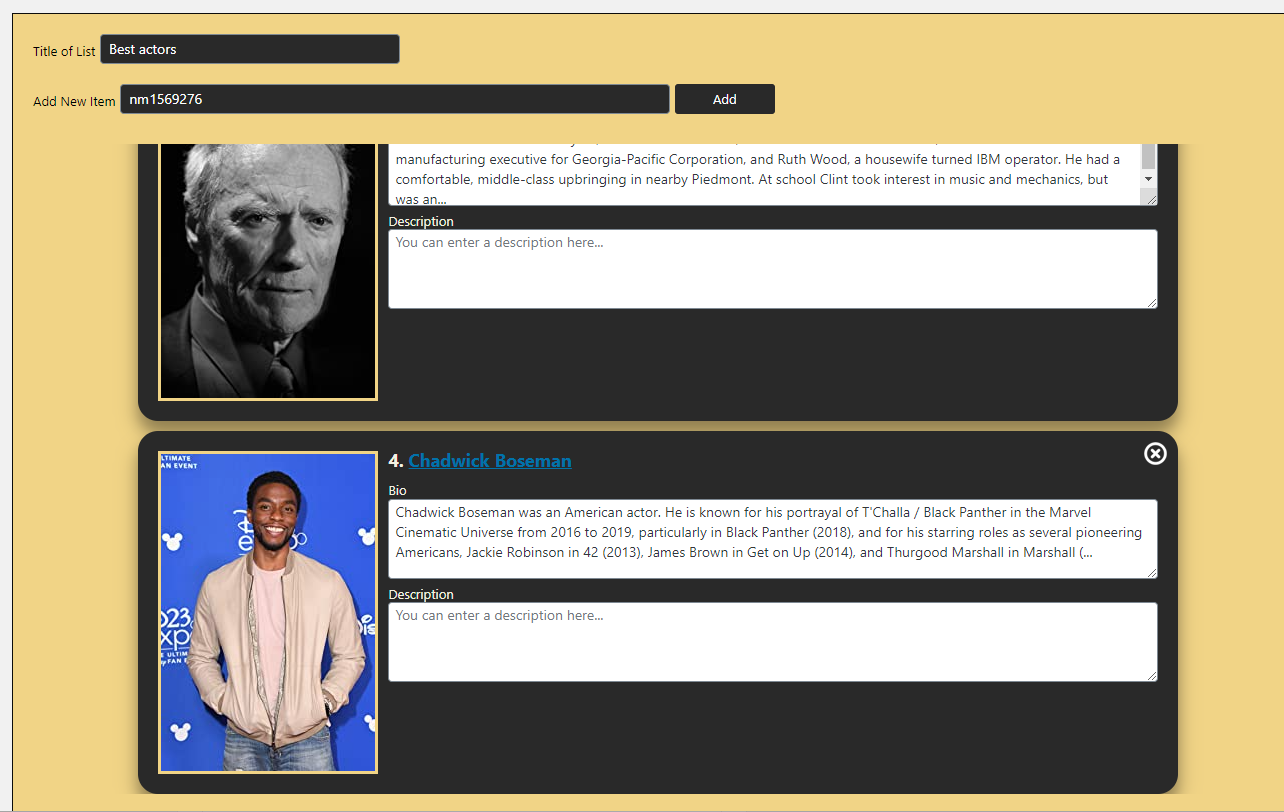Click the "Bio" label above Chadwick's bio
This screenshot has height=812, width=1284.
pyautogui.click(x=398, y=491)
